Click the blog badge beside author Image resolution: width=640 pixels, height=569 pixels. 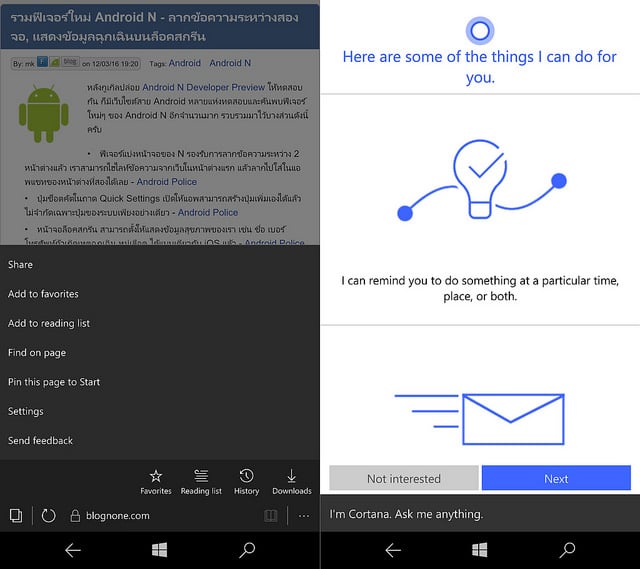pyautogui.click(x=70, y=62)
